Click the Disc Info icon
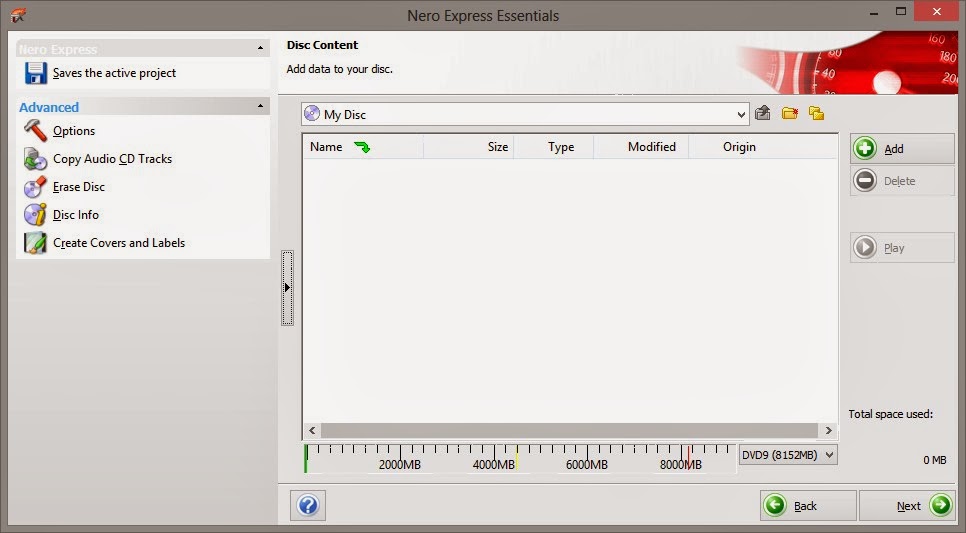966x533 pixels. click(x=35, y=214)
